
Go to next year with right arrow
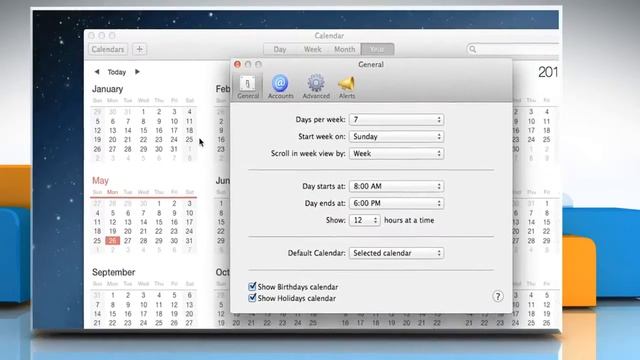(137, 72)
